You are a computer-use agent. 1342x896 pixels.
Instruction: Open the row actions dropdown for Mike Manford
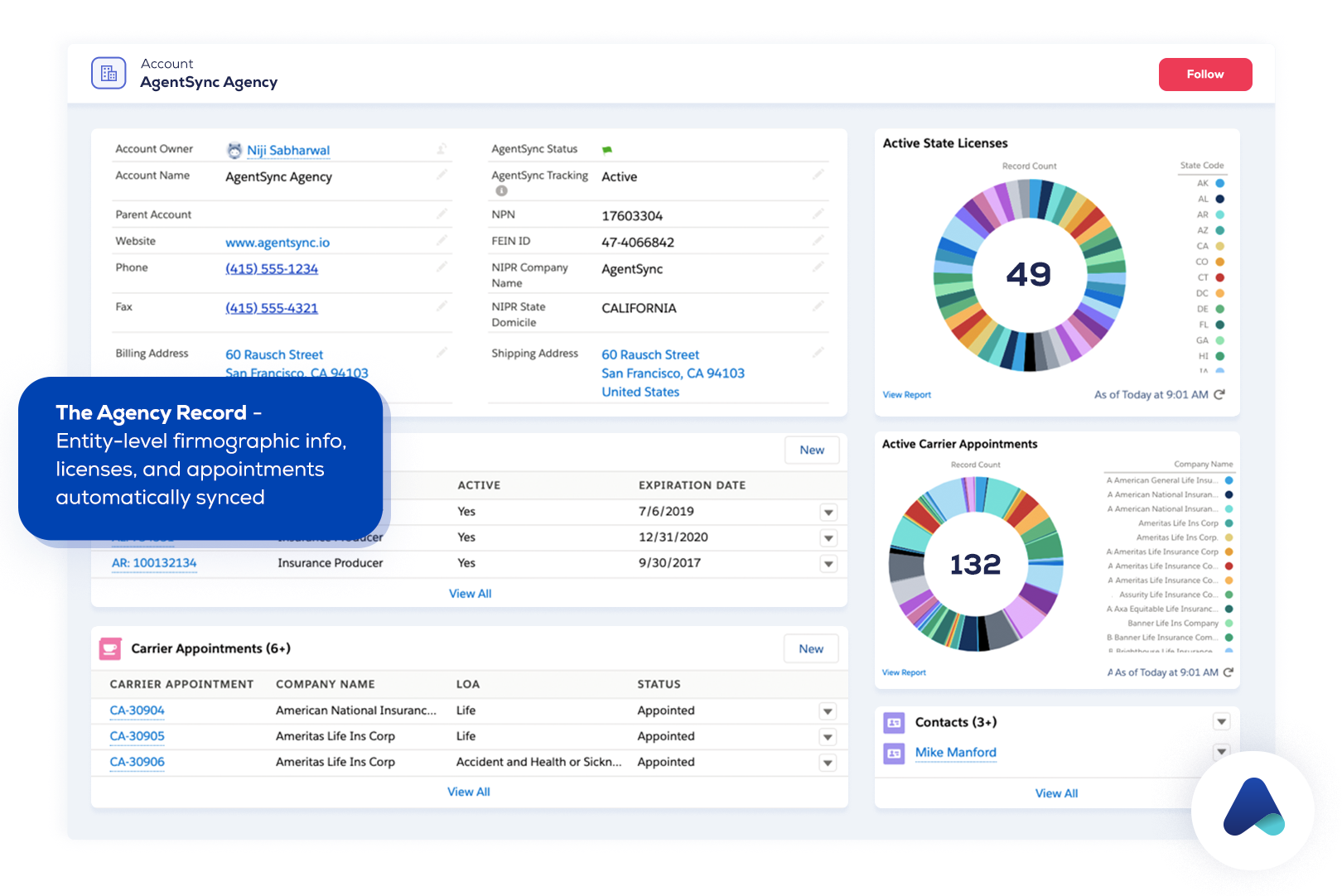1221,752
